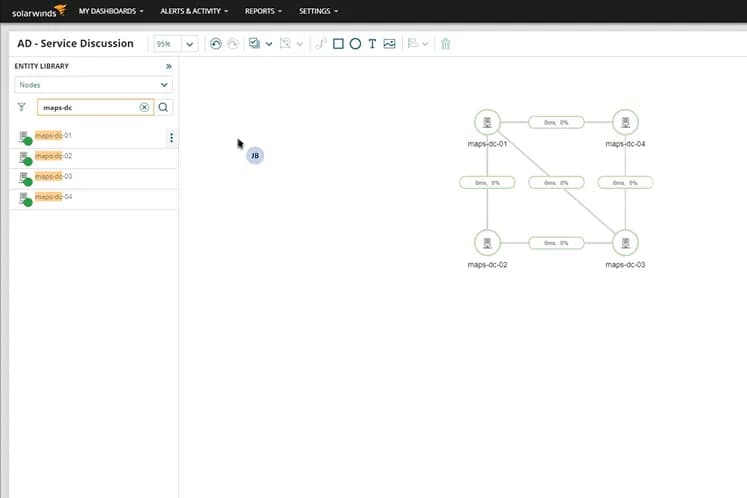The height and width of the screenshot is (498, 747).
Task: Expand the selection tool dropdown arrow
Action: [x=269, y=44]
